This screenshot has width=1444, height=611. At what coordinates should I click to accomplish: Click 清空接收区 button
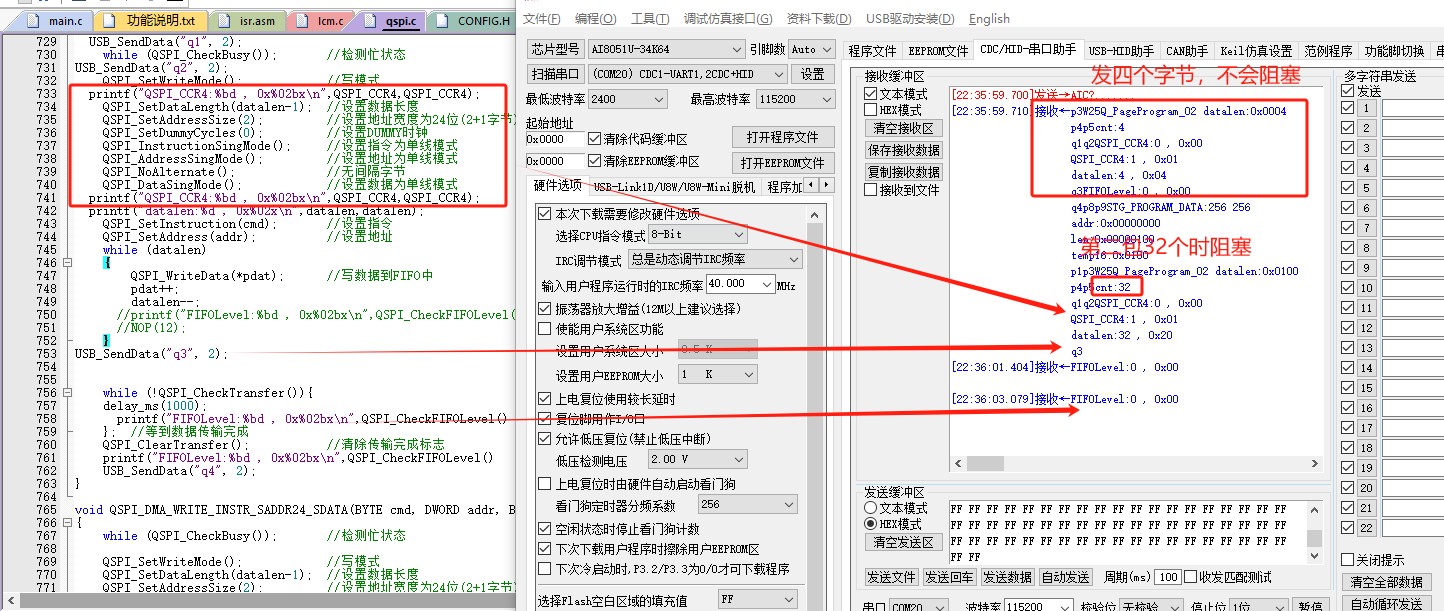point(903,129)
